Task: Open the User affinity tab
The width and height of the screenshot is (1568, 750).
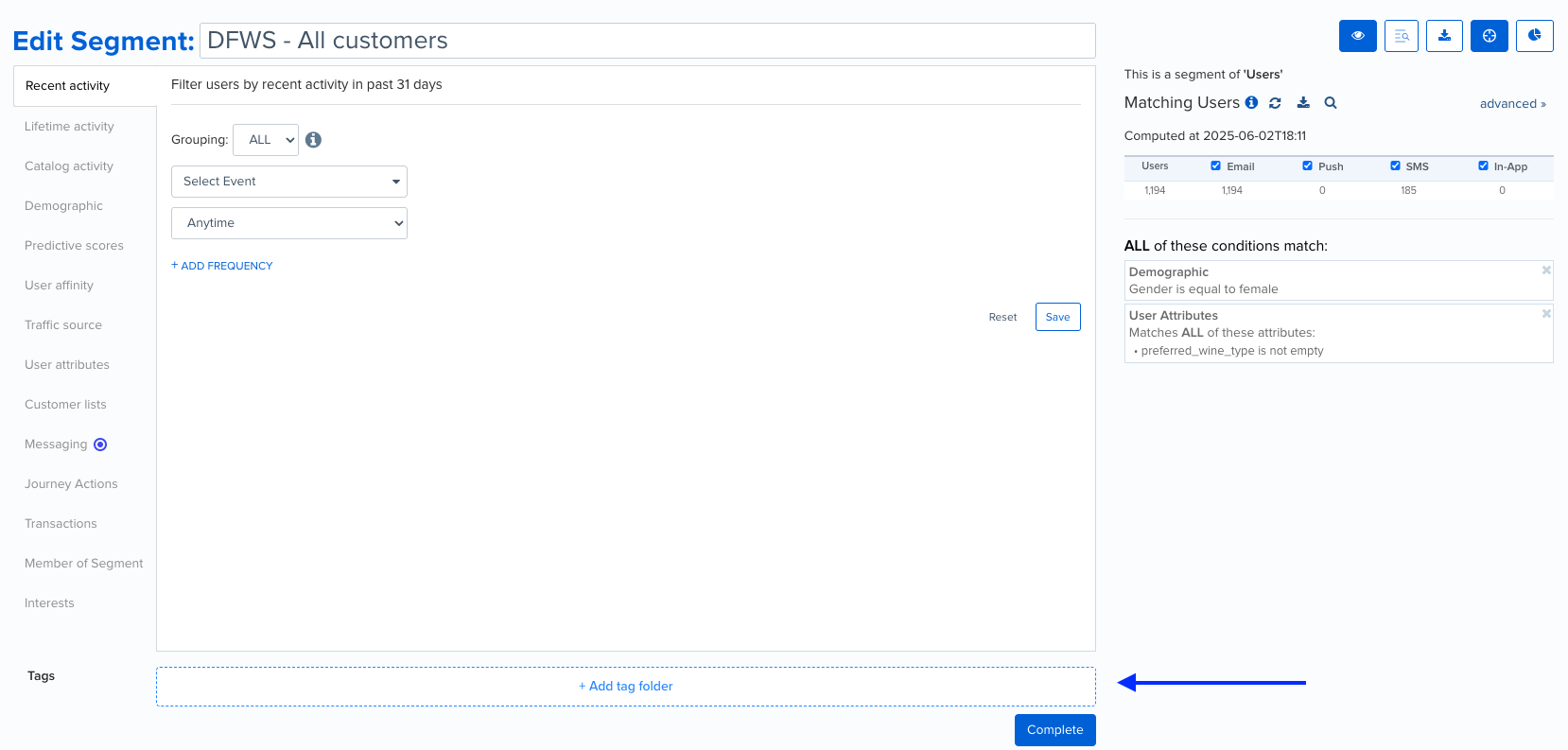Action: (x=59, y=286)
